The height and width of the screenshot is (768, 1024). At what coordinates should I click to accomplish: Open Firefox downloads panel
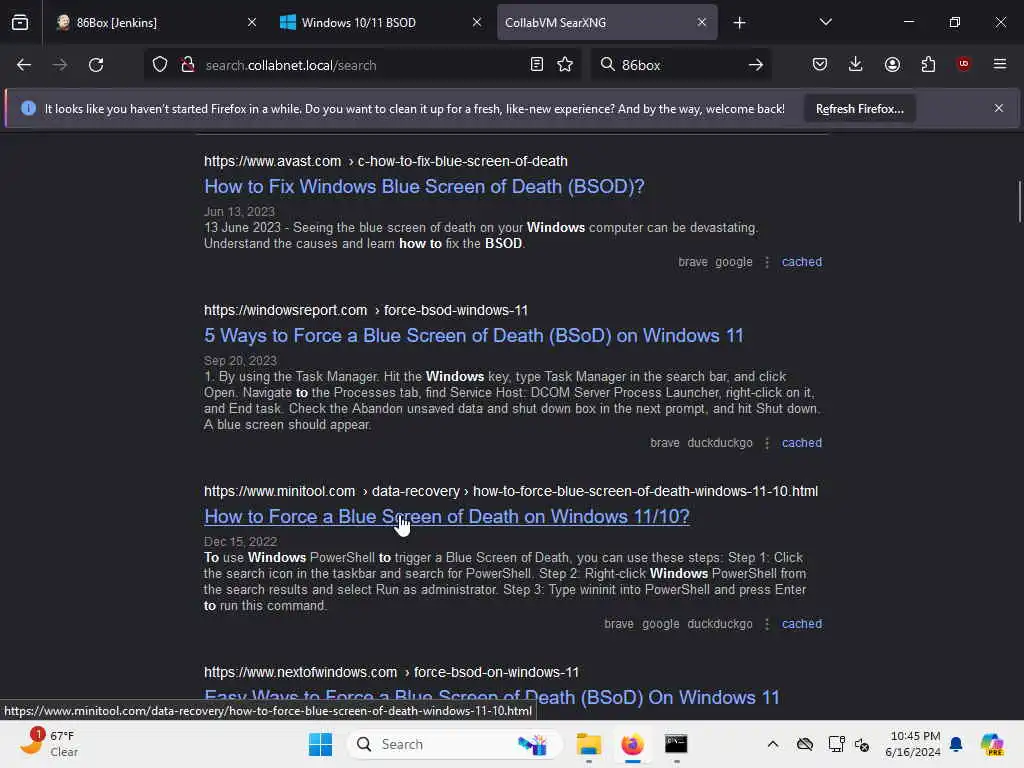(856, 65)
